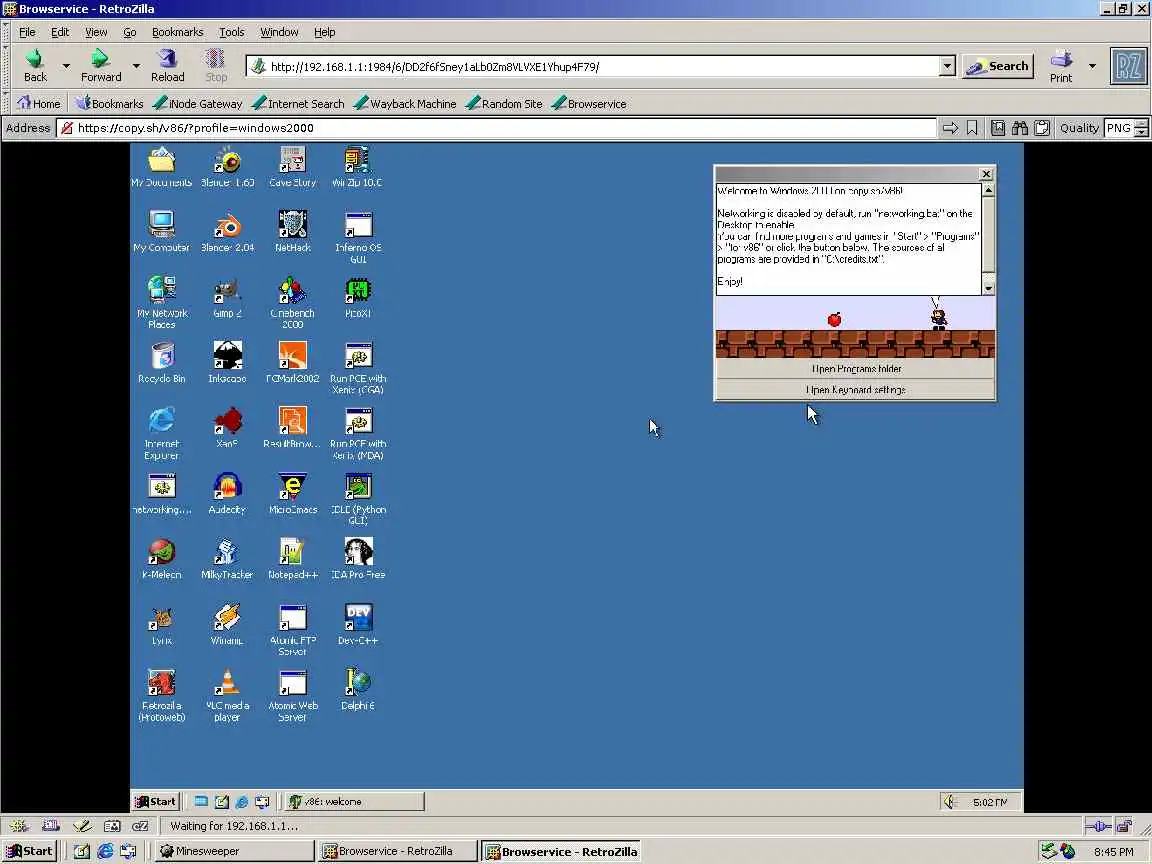Select the Dev-C++ shortcut icon
Viewport: 1152px width, 864px height.
(358, 624)
